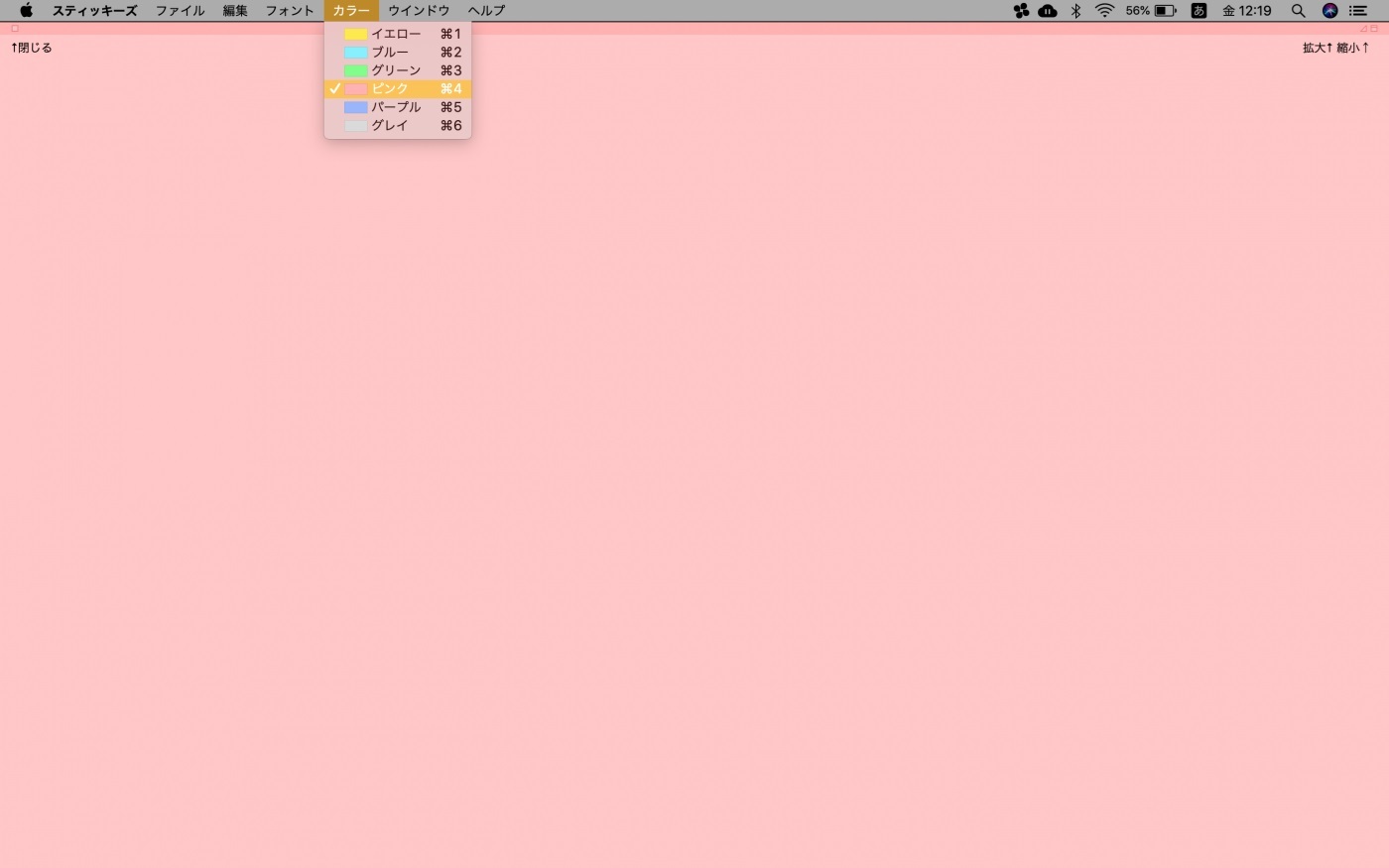Open Notification Center list icon

(x=1358, y=11)
